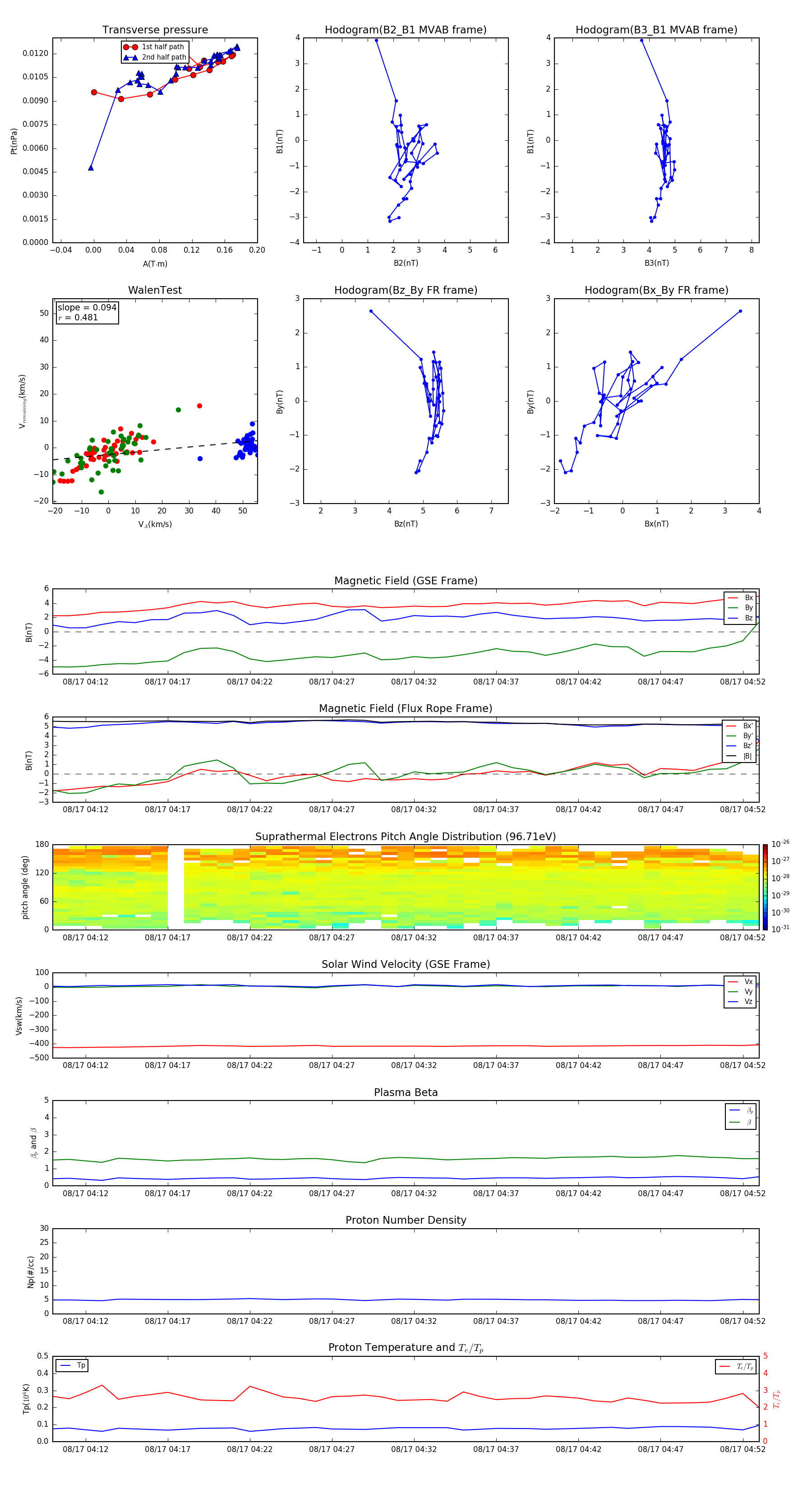This screenshot has width=812, height=1489.
Task: Click the 'Magnetic Field (GSE Frame)' title
Action: (406, 581)
